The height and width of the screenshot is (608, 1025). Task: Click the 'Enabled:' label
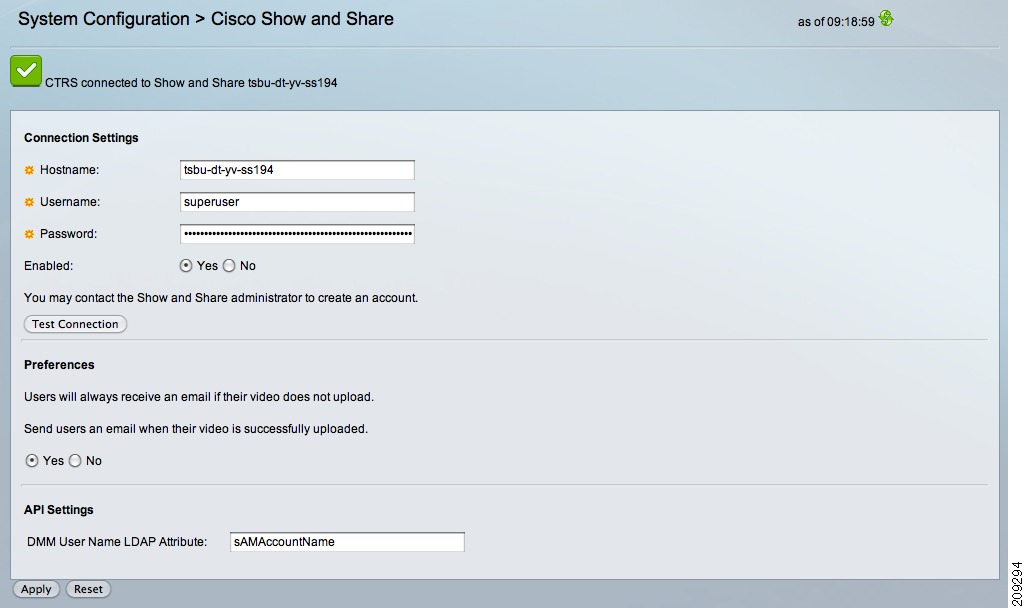point(48,266)
